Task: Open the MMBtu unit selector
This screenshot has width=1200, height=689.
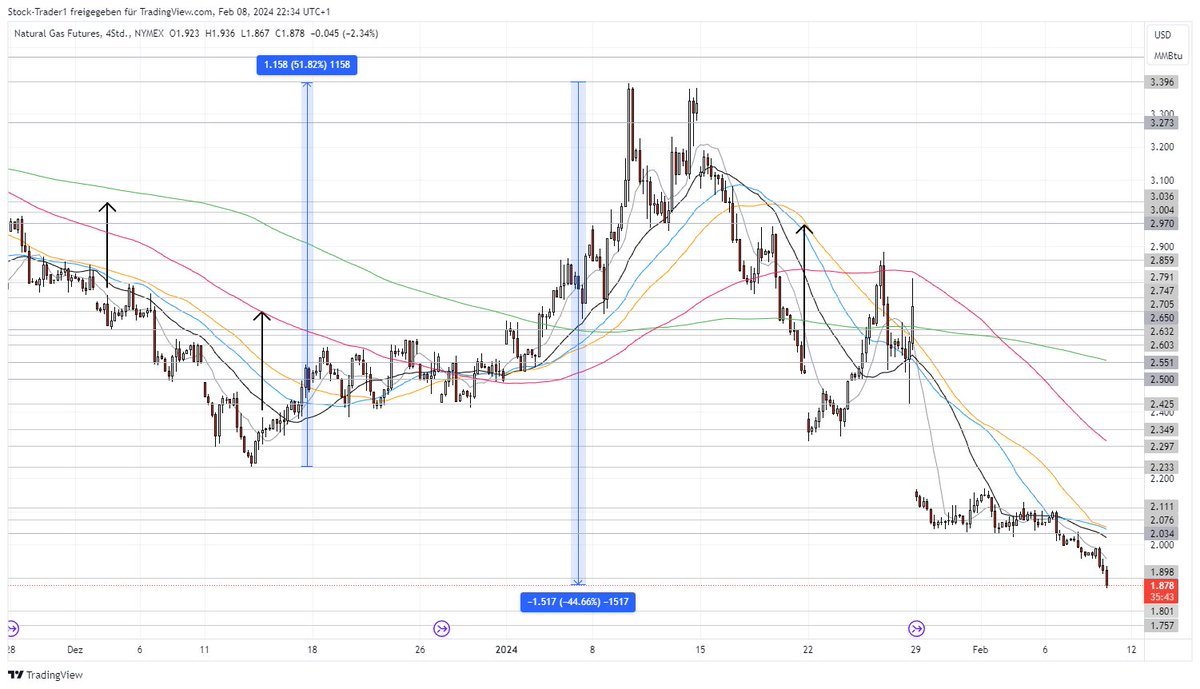Action: pos(1166,57)
